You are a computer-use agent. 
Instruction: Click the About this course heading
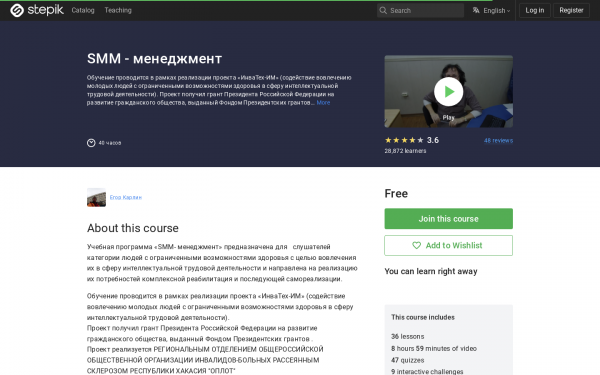click(x=133, y=228)
